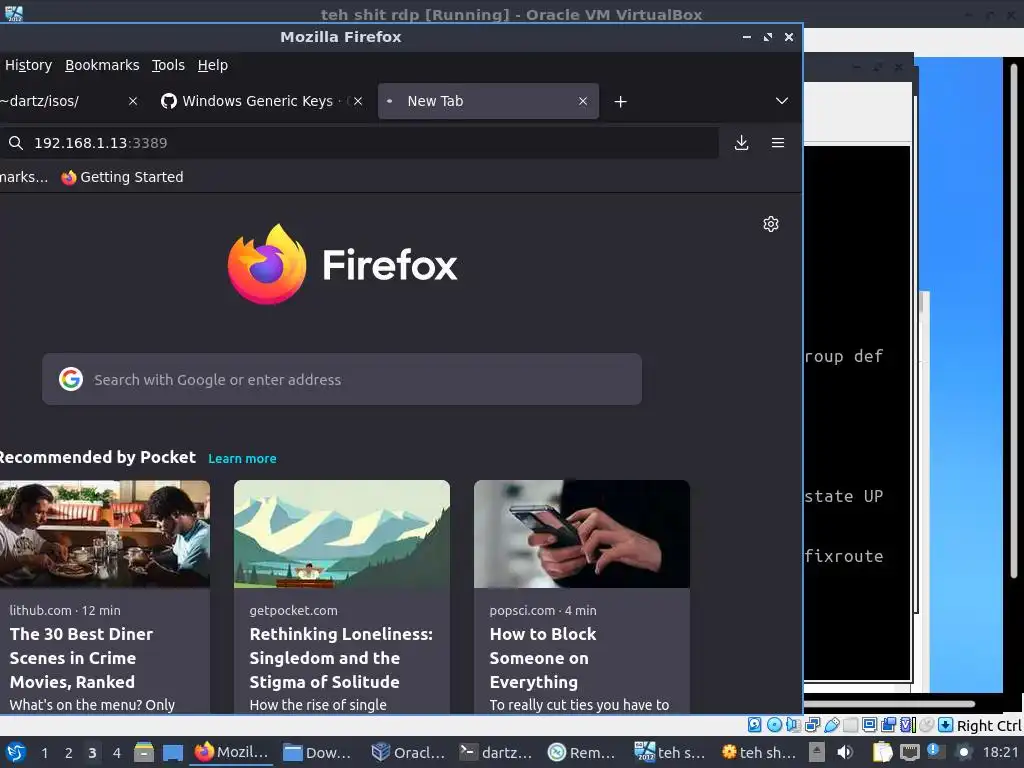The image size is (1024, 768).
Task: Click VirtualBox hard disk activity indicator
Action: pos(754,725)
